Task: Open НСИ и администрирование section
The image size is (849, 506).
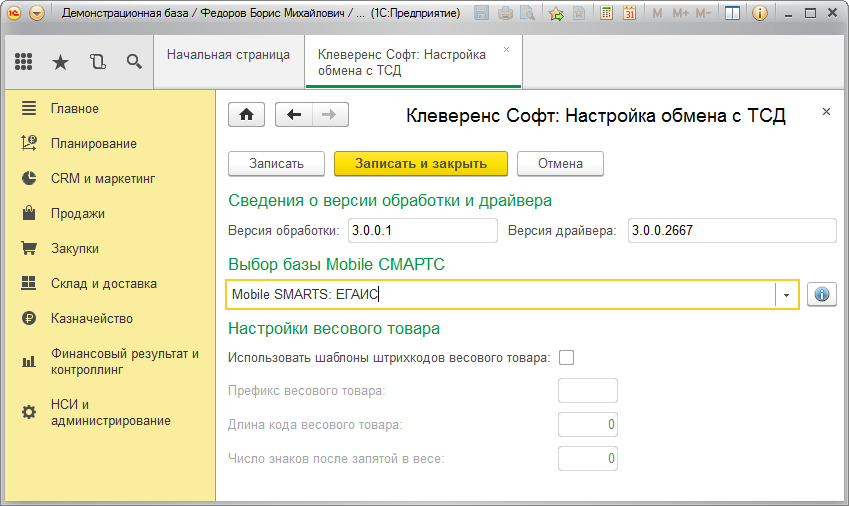Action: pos(111,412)
